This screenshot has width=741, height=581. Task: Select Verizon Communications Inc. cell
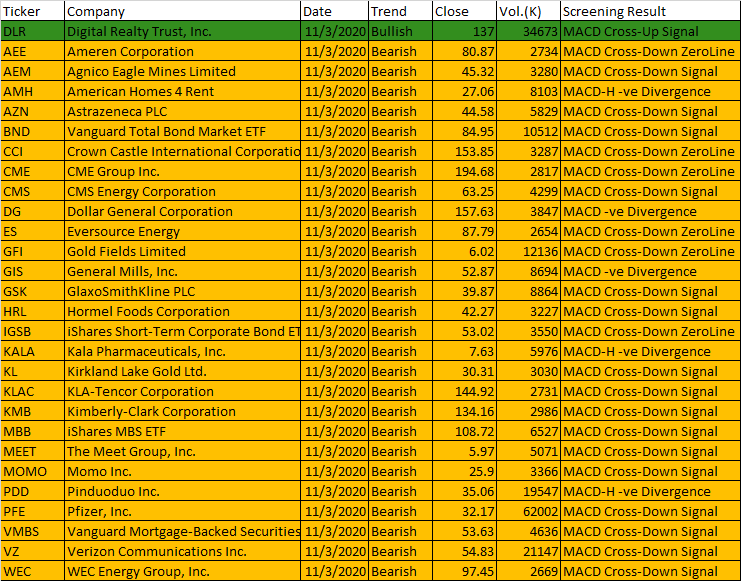point(182,552)
